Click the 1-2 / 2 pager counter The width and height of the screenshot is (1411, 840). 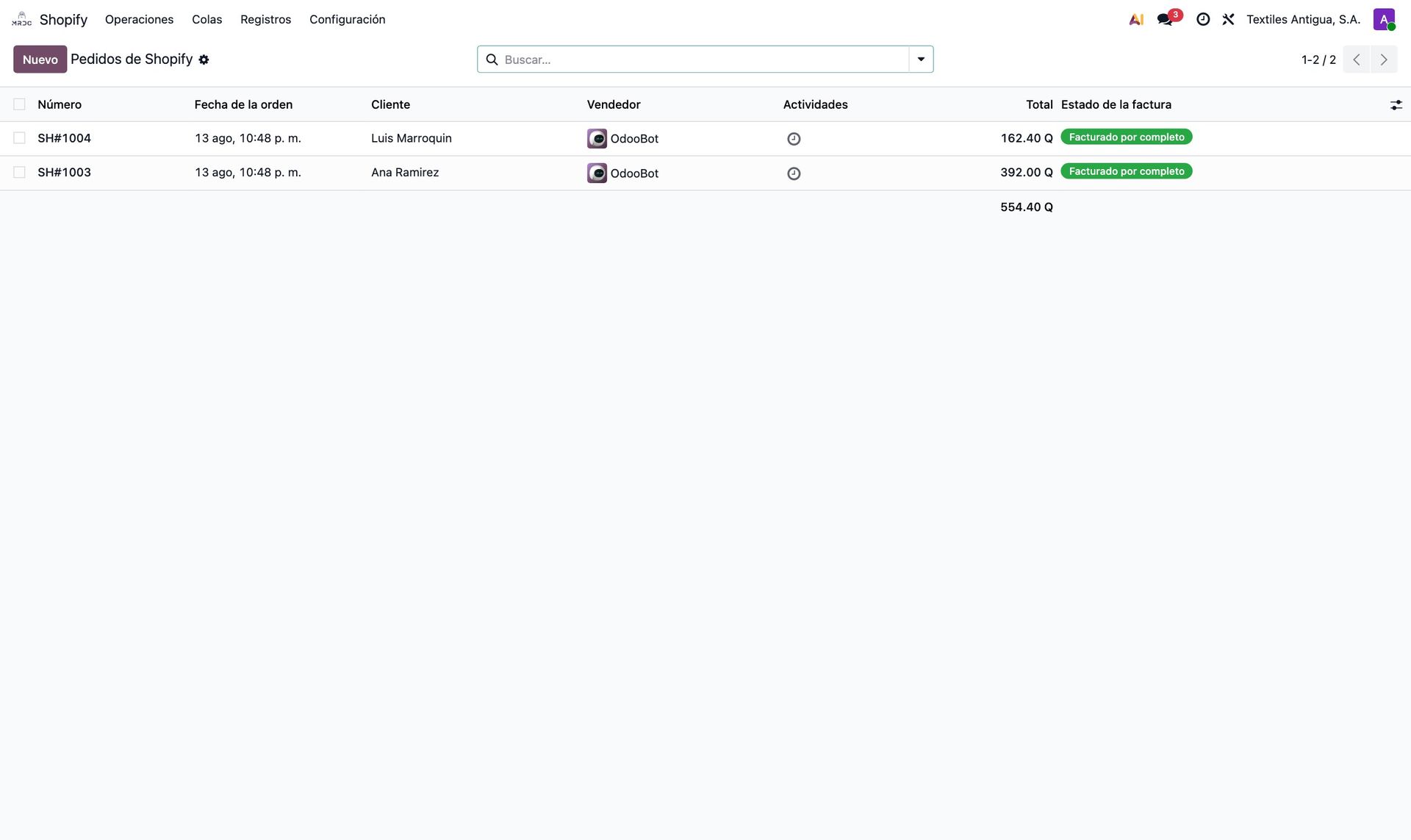pos(1318,60)
